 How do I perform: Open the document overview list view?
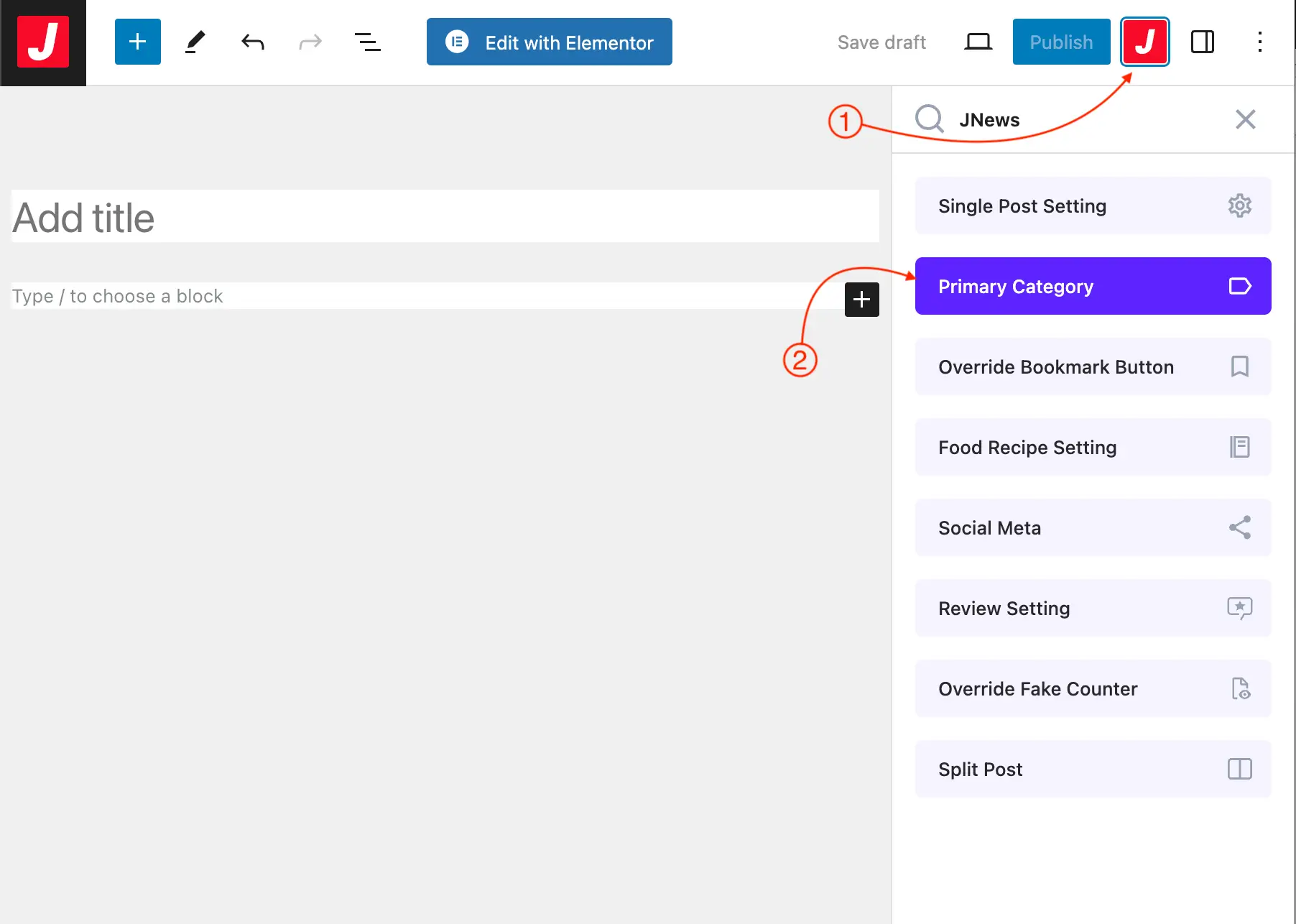point(367,42)
